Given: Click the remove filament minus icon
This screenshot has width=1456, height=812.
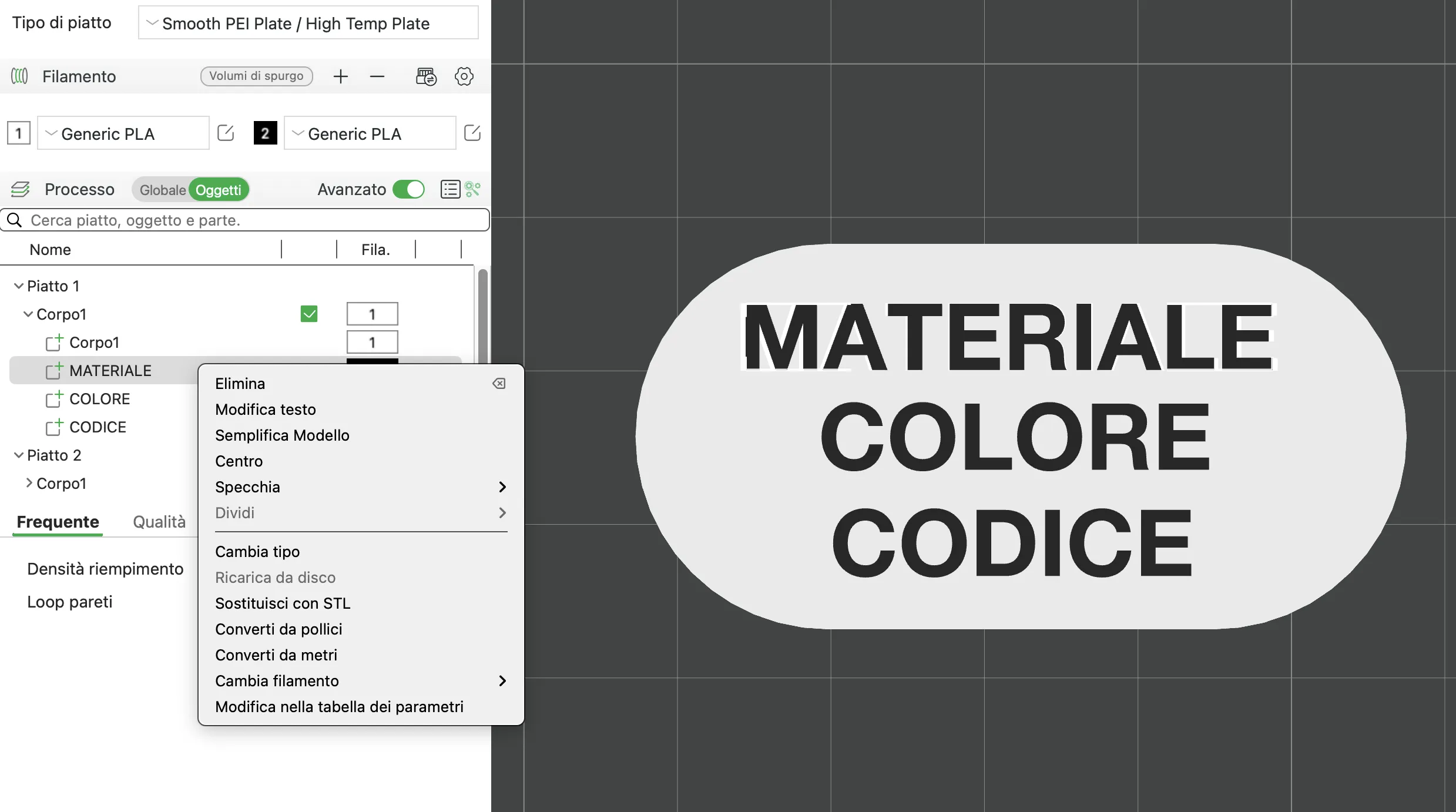Looking at the screenshot, I should (377, 76).
